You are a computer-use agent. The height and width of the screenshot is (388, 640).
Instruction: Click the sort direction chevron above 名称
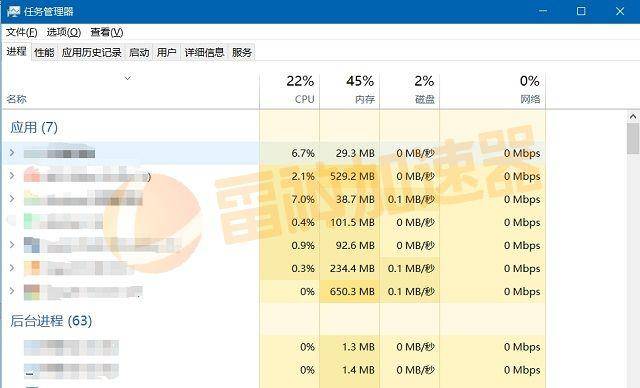pyautogui.click(x=128, y=78)
